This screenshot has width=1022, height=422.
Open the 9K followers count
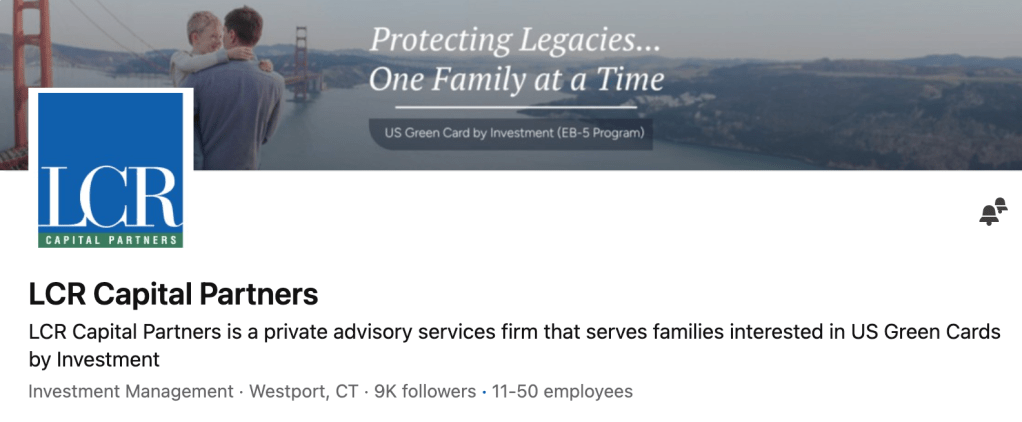pyautogui.click(x=424, y=391)
